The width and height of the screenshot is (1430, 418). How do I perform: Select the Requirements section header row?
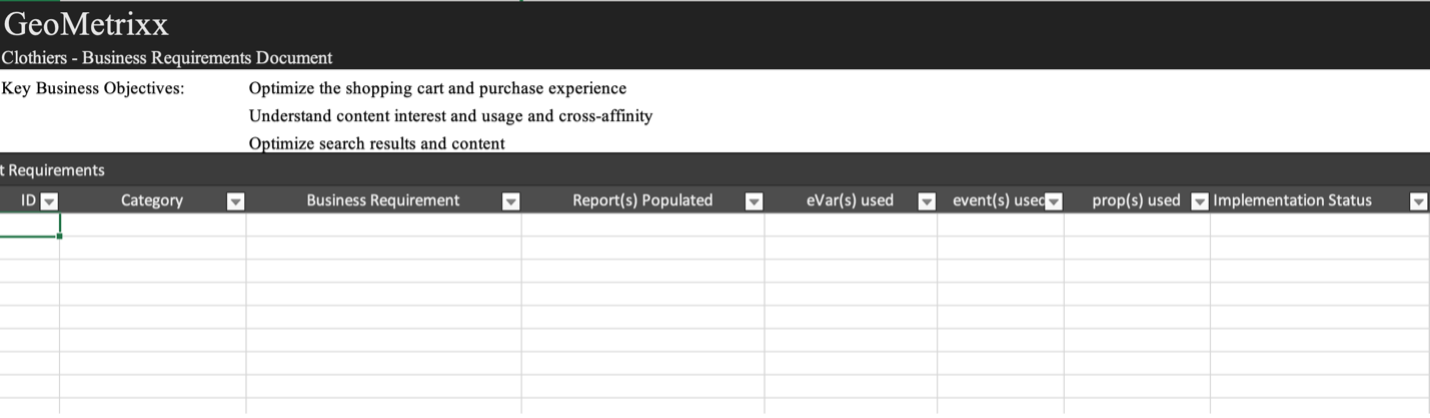715,170
